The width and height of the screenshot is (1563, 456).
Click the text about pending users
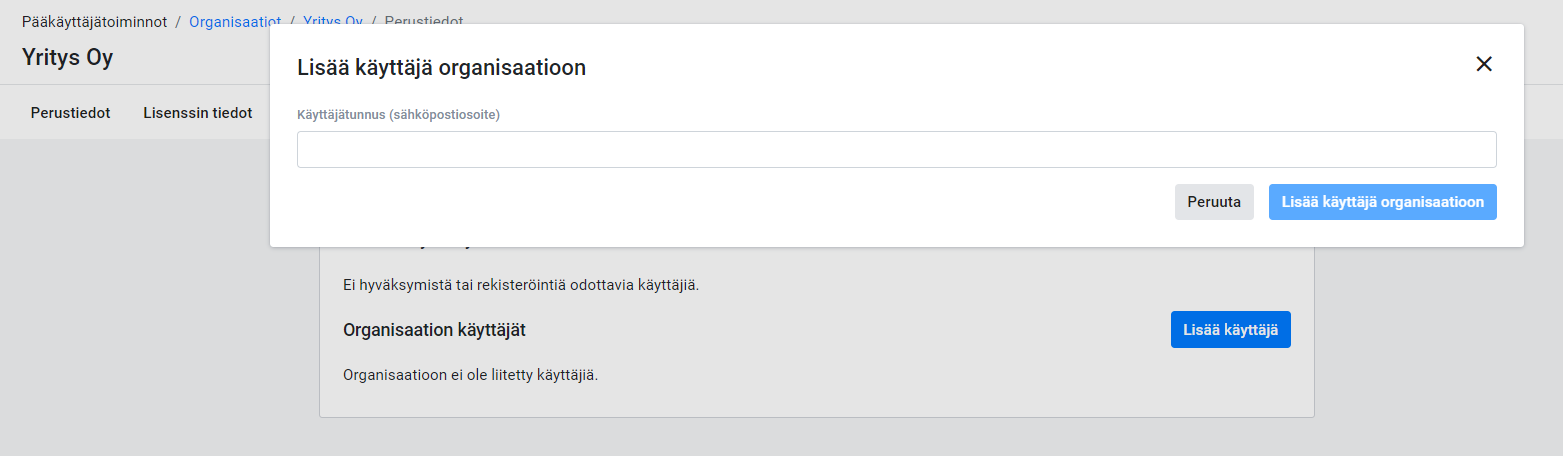click(x=520, y=285)
